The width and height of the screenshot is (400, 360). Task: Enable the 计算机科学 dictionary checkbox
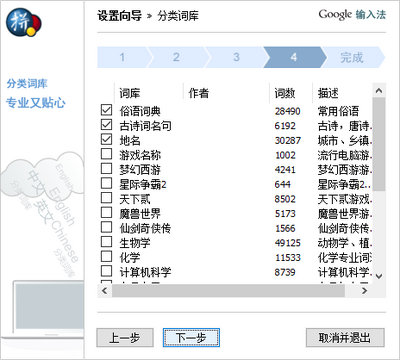point(106,271)
